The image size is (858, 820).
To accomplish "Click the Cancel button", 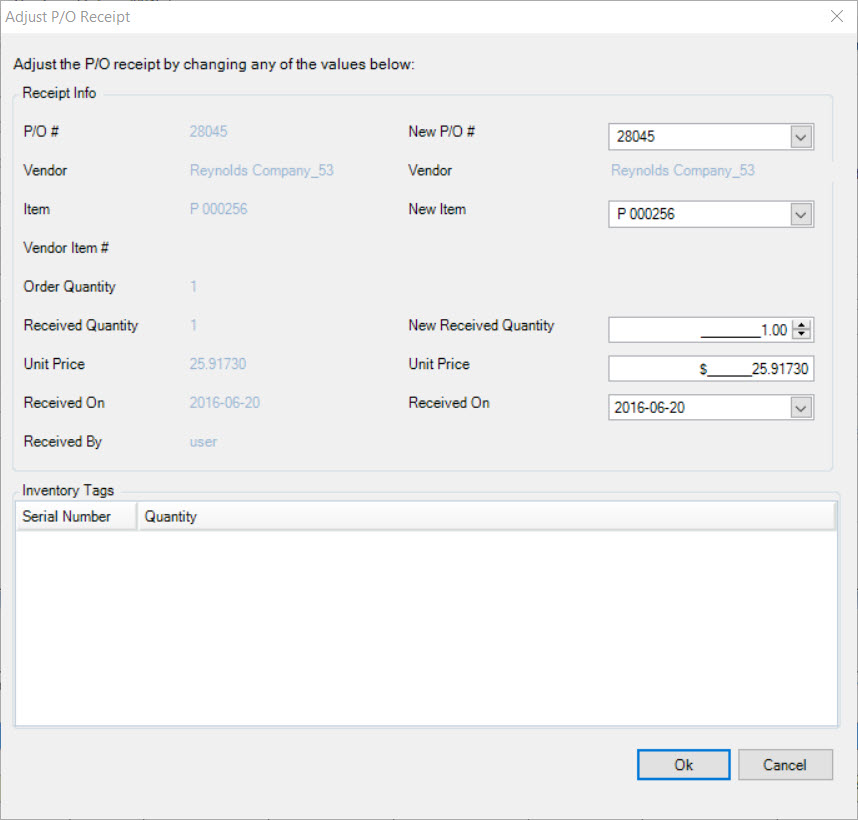I will (x=785, y=764).
